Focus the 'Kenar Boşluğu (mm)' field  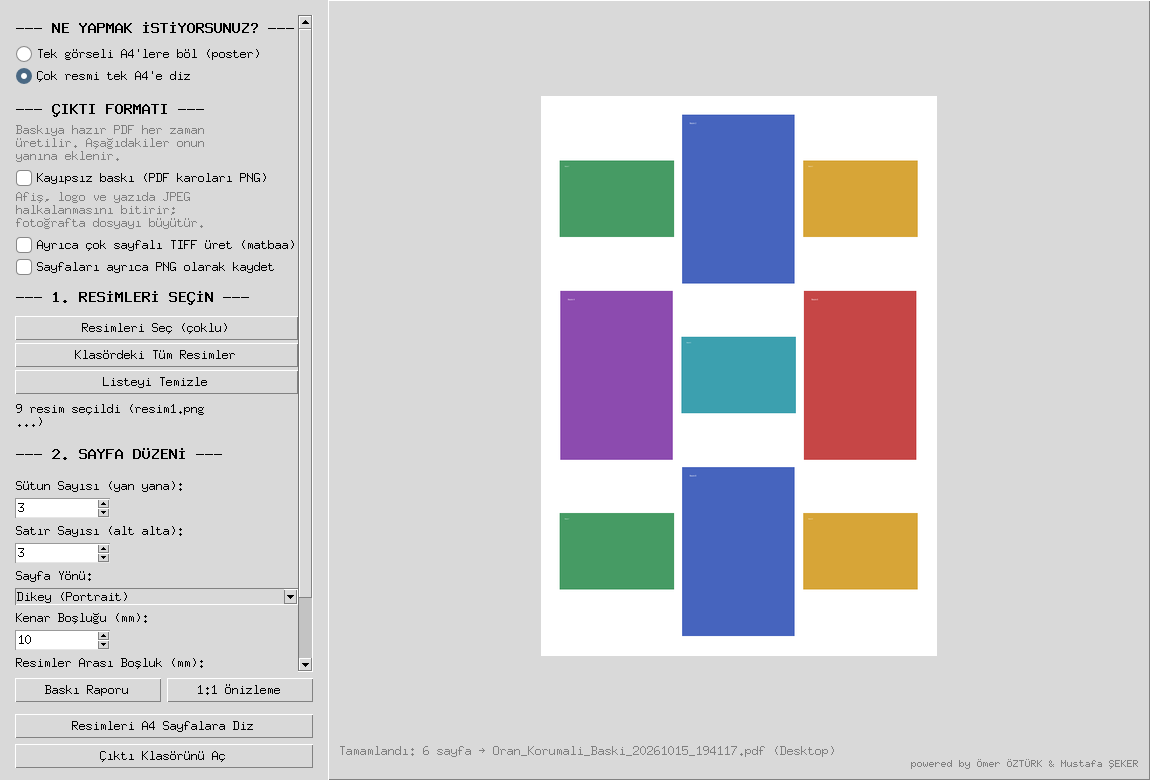point(56,640)
